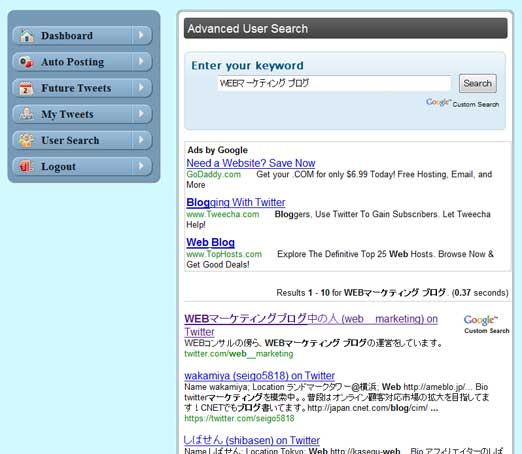
Task: Click the Future Tweets calendar icon
Action: (x=26, y=88)
